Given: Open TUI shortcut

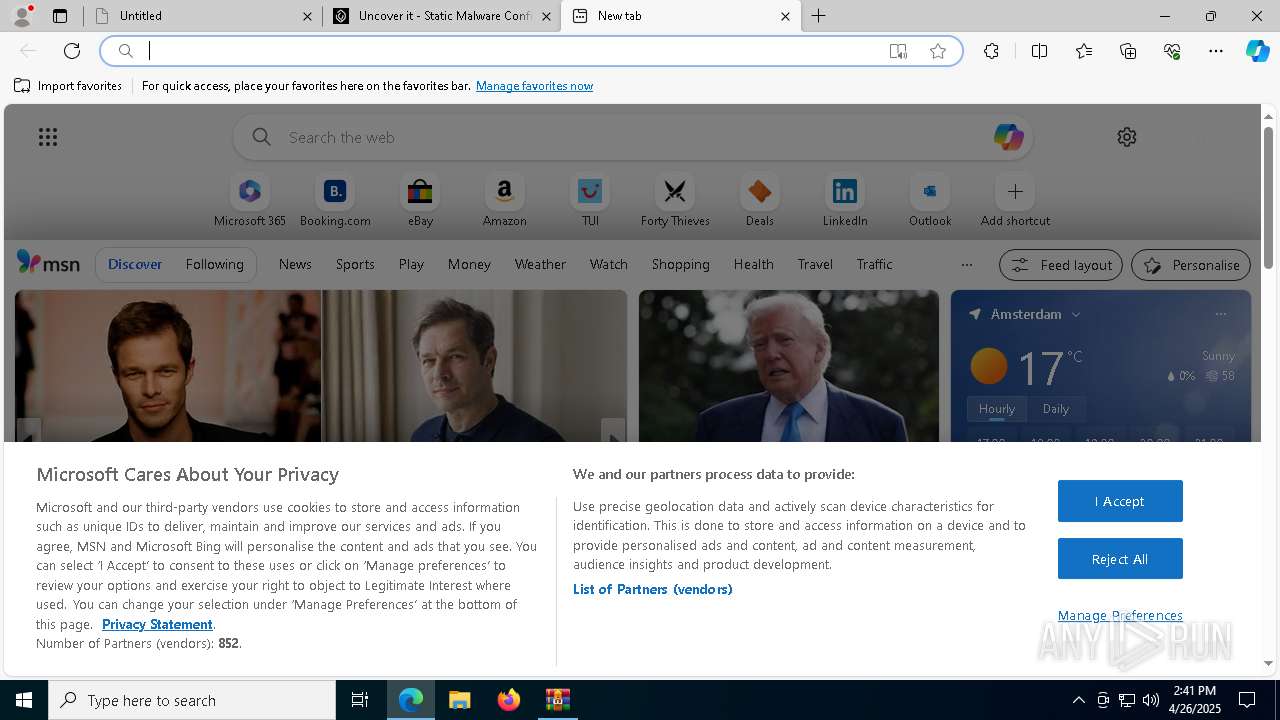Looking at the screenshot, I should click(590, 201).
